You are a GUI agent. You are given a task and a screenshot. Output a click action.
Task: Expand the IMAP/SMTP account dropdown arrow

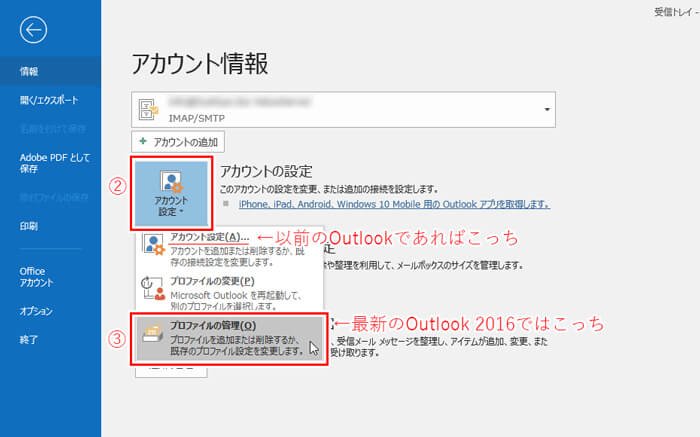point(546,109)
